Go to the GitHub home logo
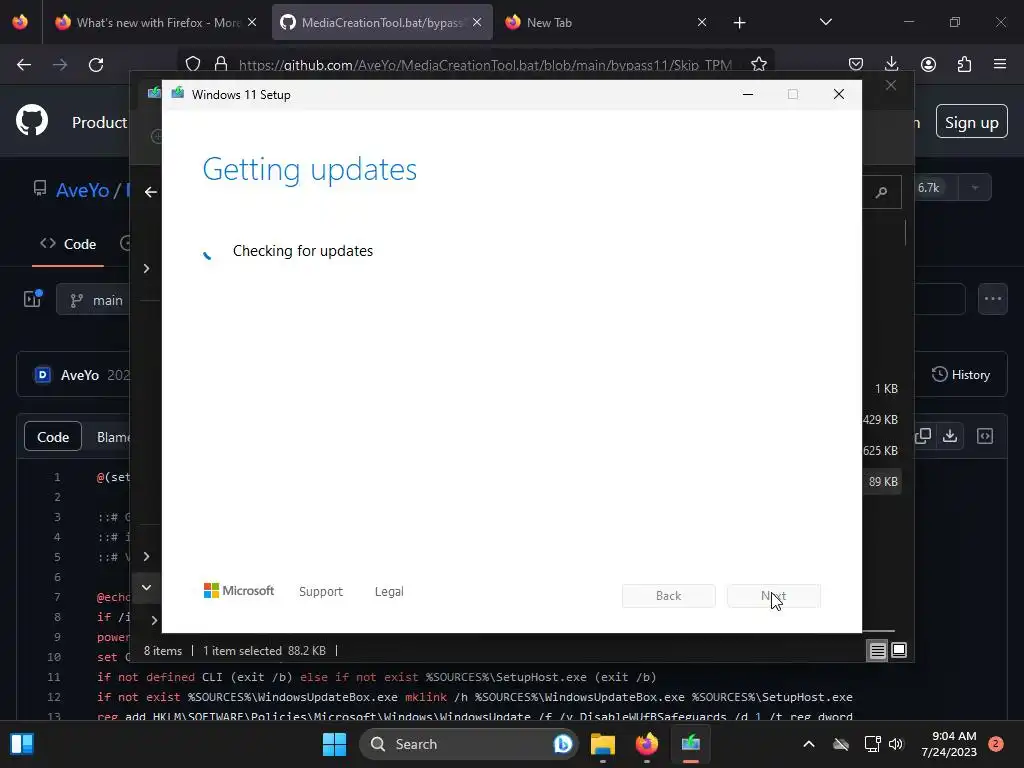This screenshot has width=1024, height=768. 32,121
